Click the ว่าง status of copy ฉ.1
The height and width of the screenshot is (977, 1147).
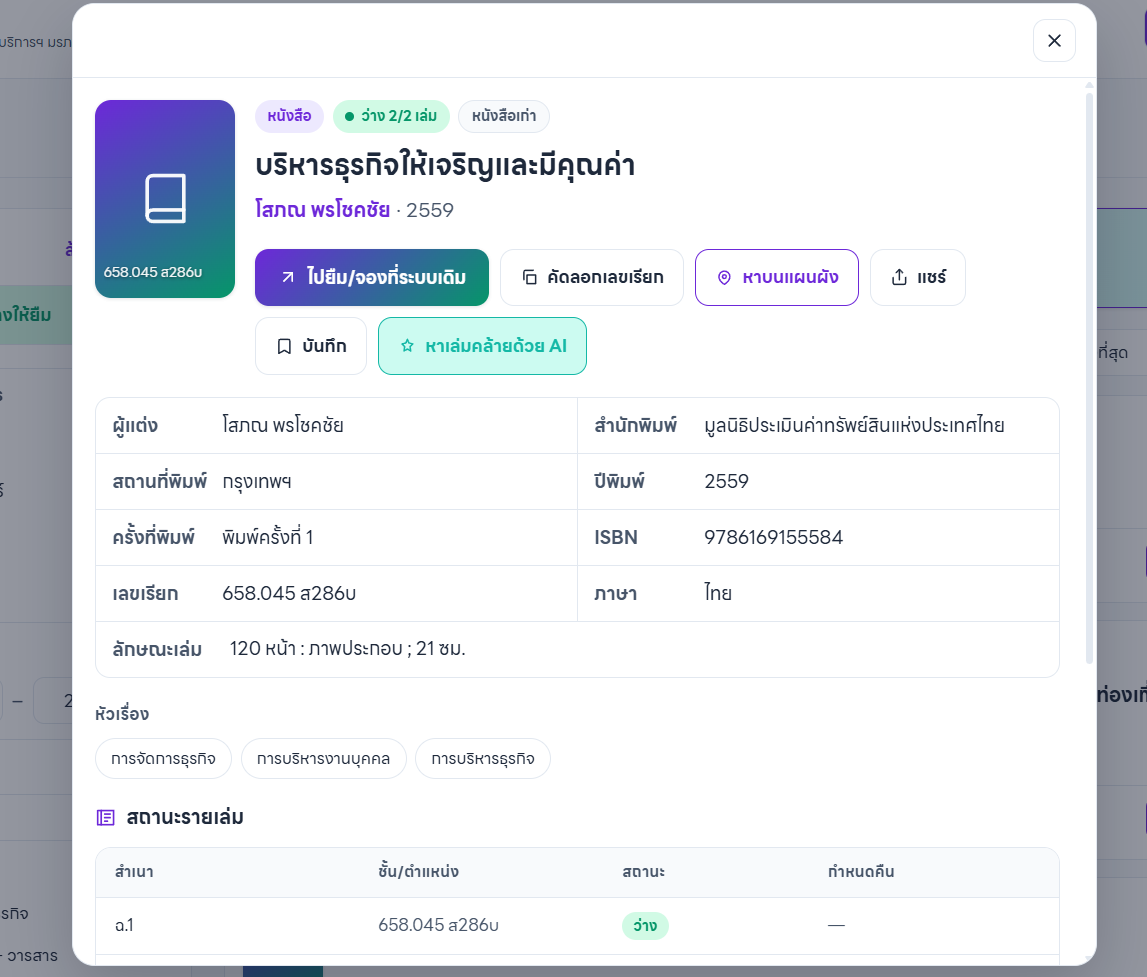coord(645,926)
